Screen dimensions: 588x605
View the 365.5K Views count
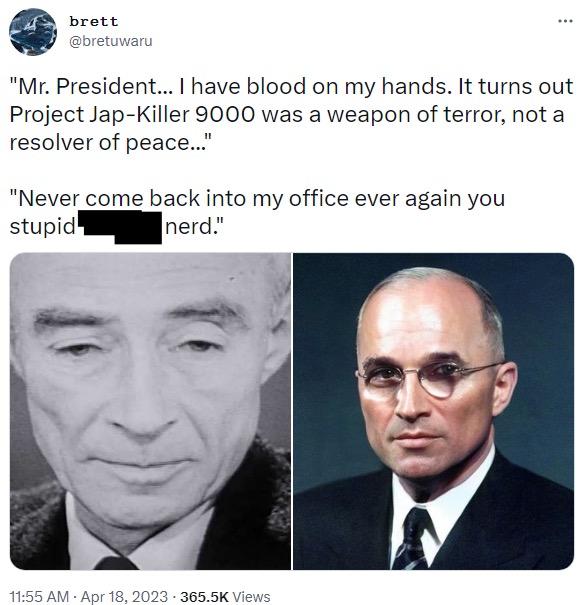(225, 597)
